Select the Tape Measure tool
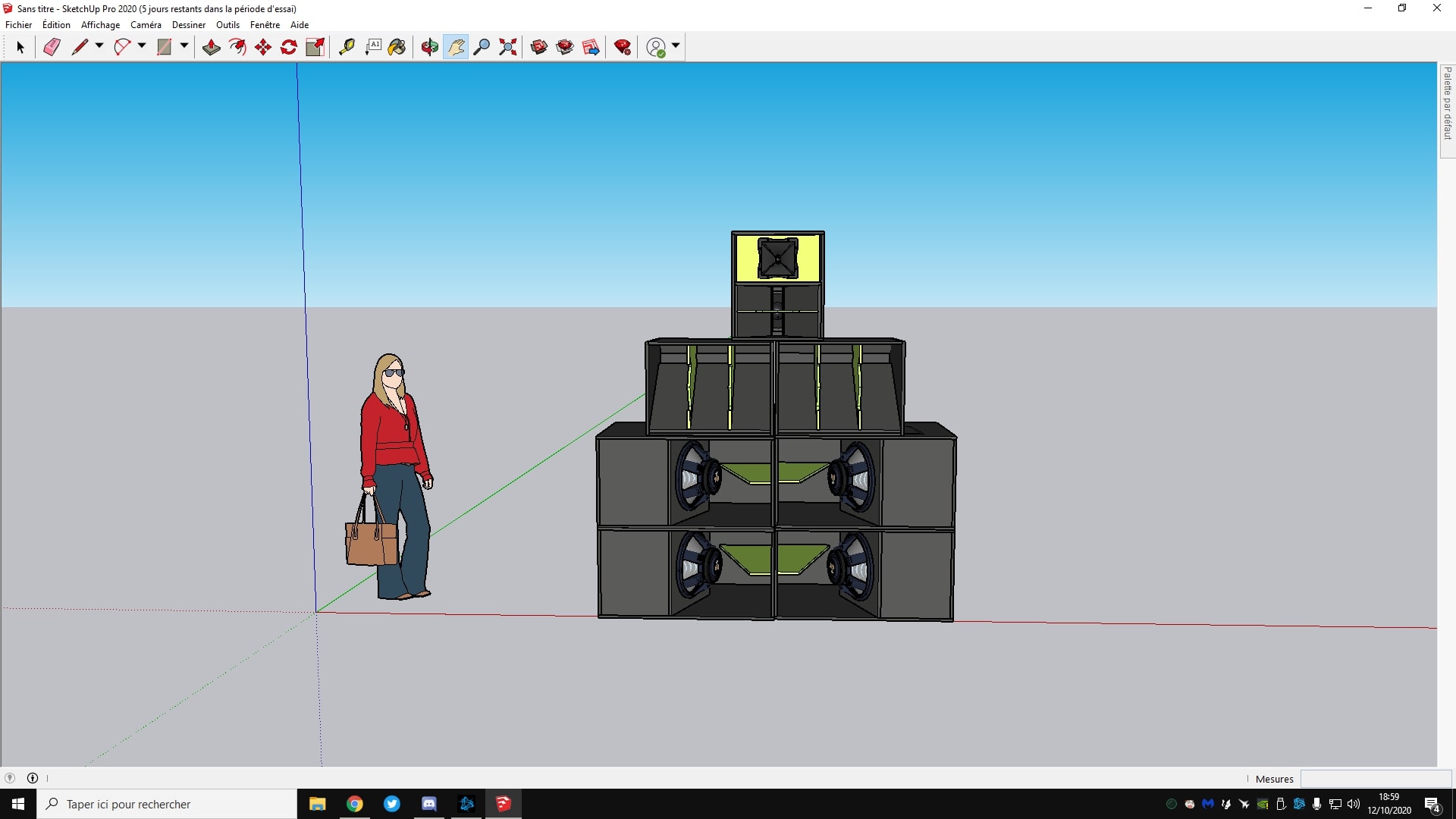The image size is (1456, 819). (x=347, y=47)
